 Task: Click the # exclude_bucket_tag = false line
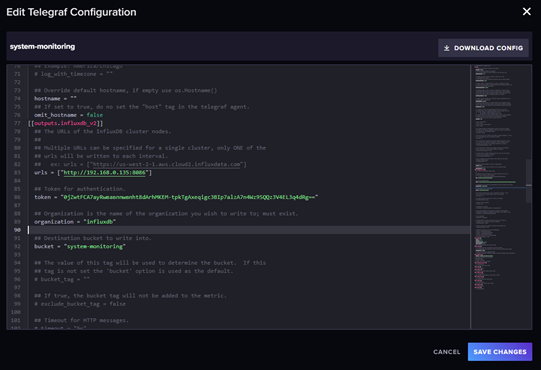tap(80, 304)
